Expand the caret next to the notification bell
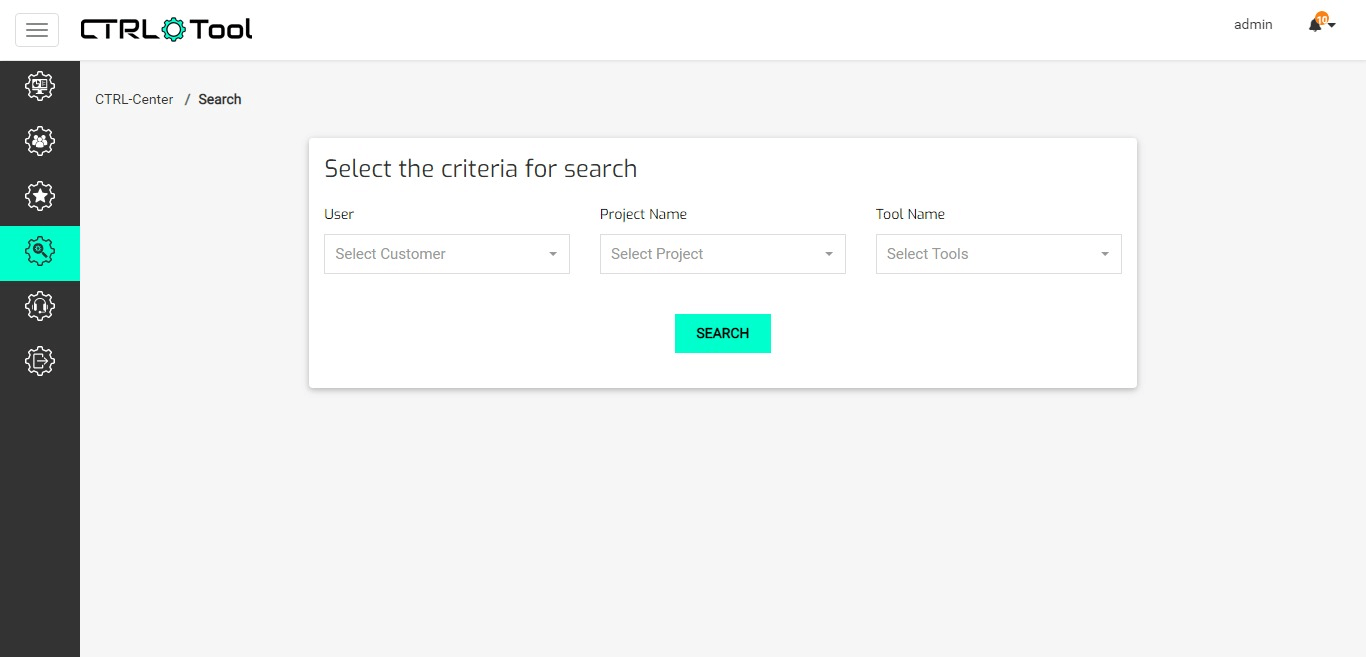This screenshot has width=1366, height=657. pyautogui.click(x=1332, y=26)
